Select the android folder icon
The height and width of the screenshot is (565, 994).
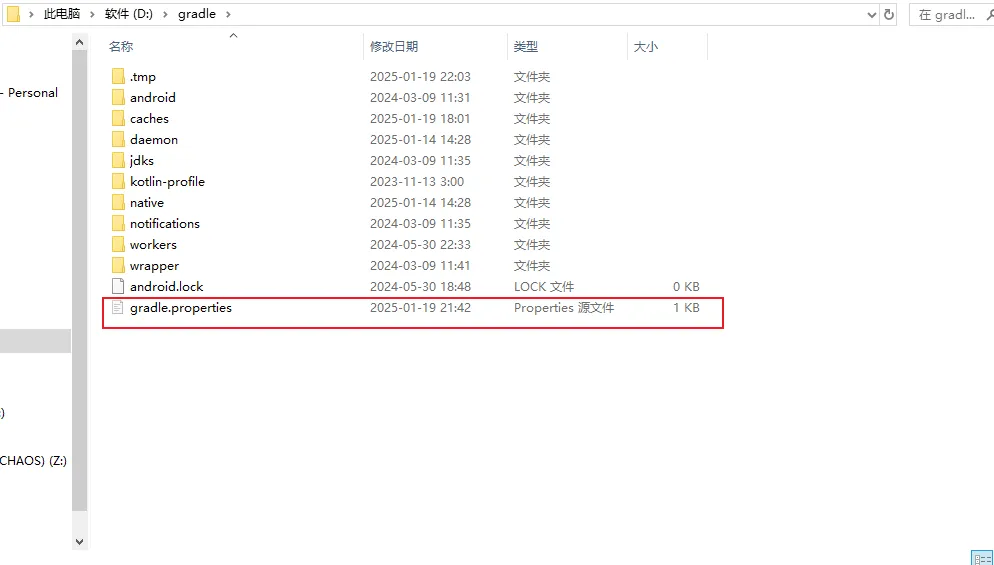pos(118,98)
